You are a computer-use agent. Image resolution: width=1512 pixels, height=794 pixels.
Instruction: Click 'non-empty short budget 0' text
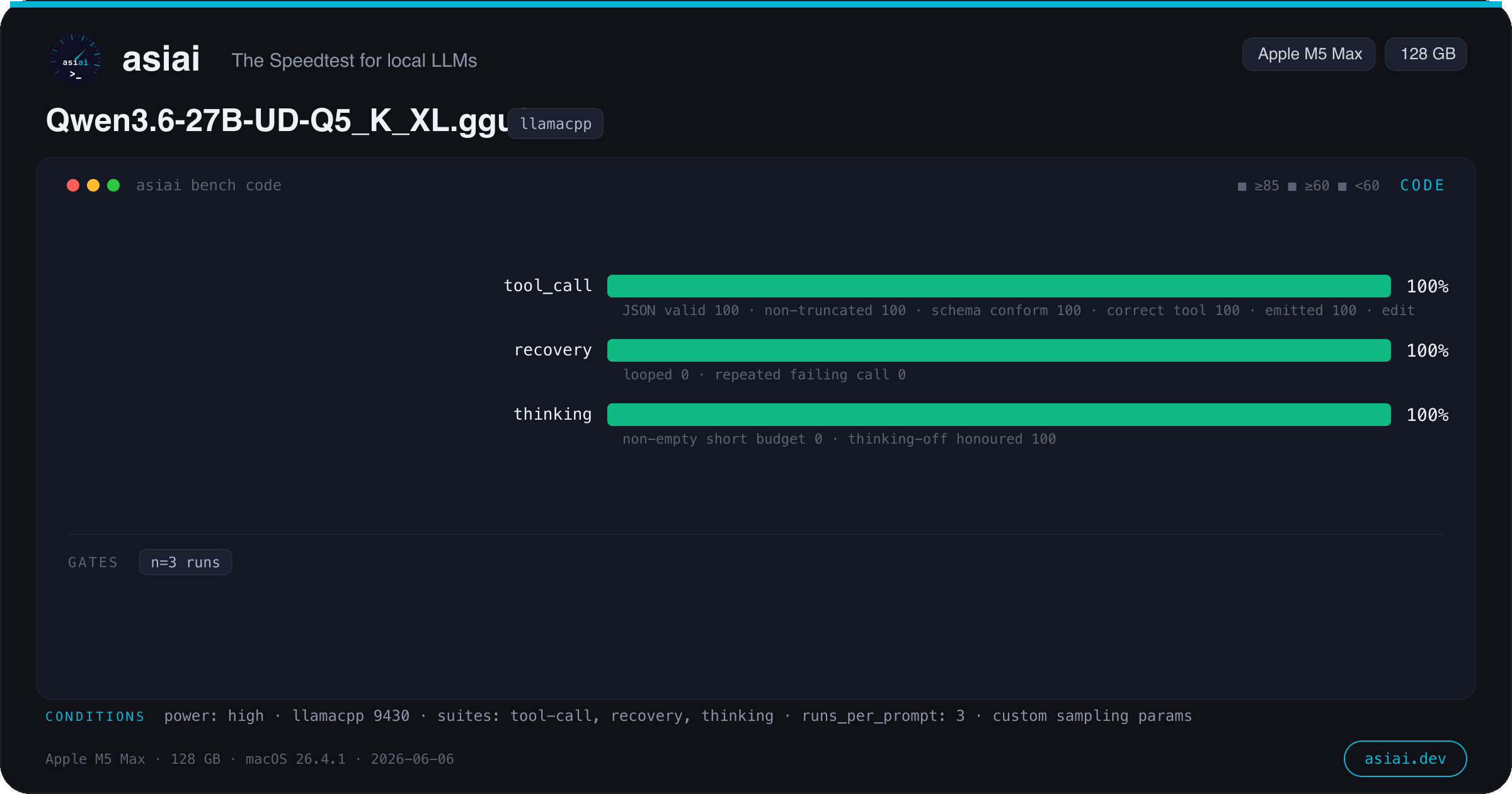point(723,439)
